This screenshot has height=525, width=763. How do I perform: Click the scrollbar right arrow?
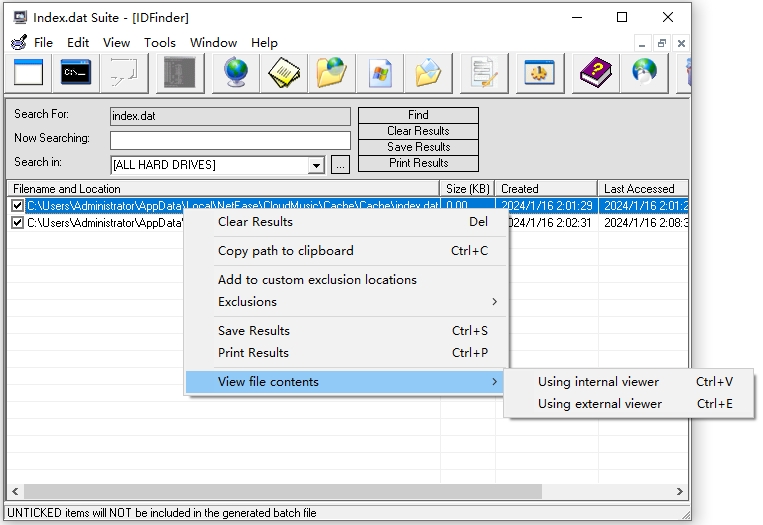680,491
